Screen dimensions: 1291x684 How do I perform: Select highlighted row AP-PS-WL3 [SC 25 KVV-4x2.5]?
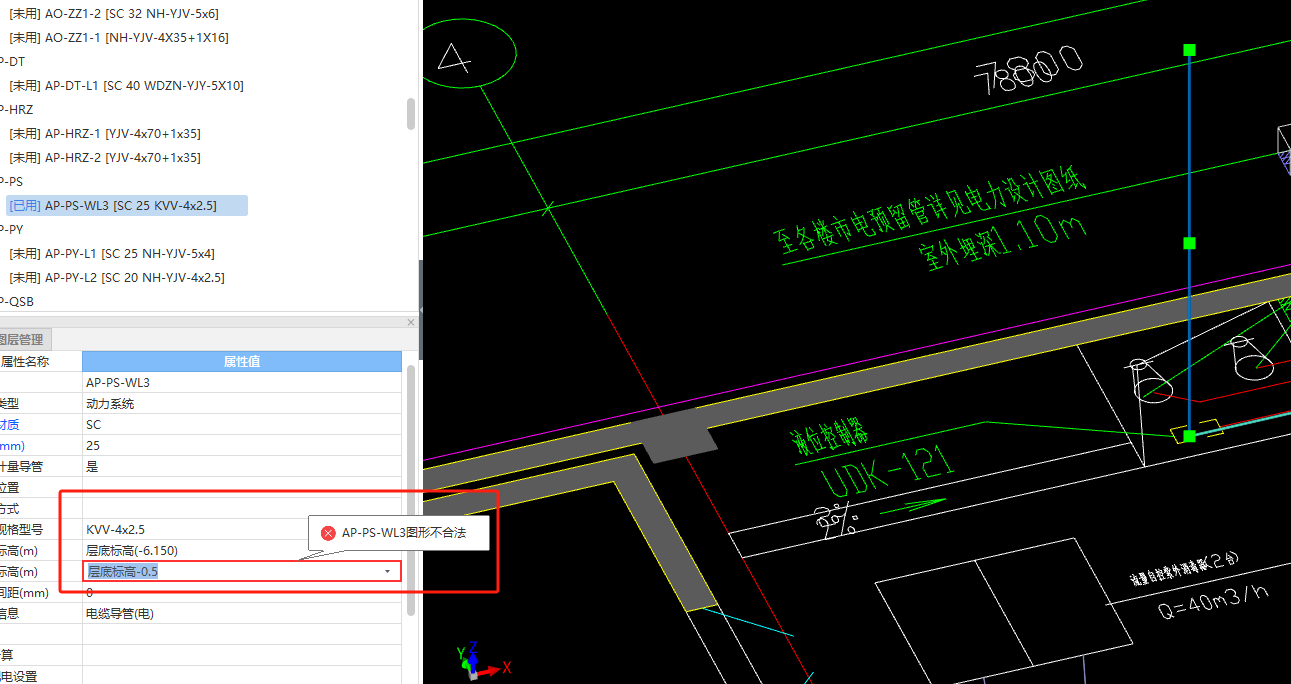126,205
